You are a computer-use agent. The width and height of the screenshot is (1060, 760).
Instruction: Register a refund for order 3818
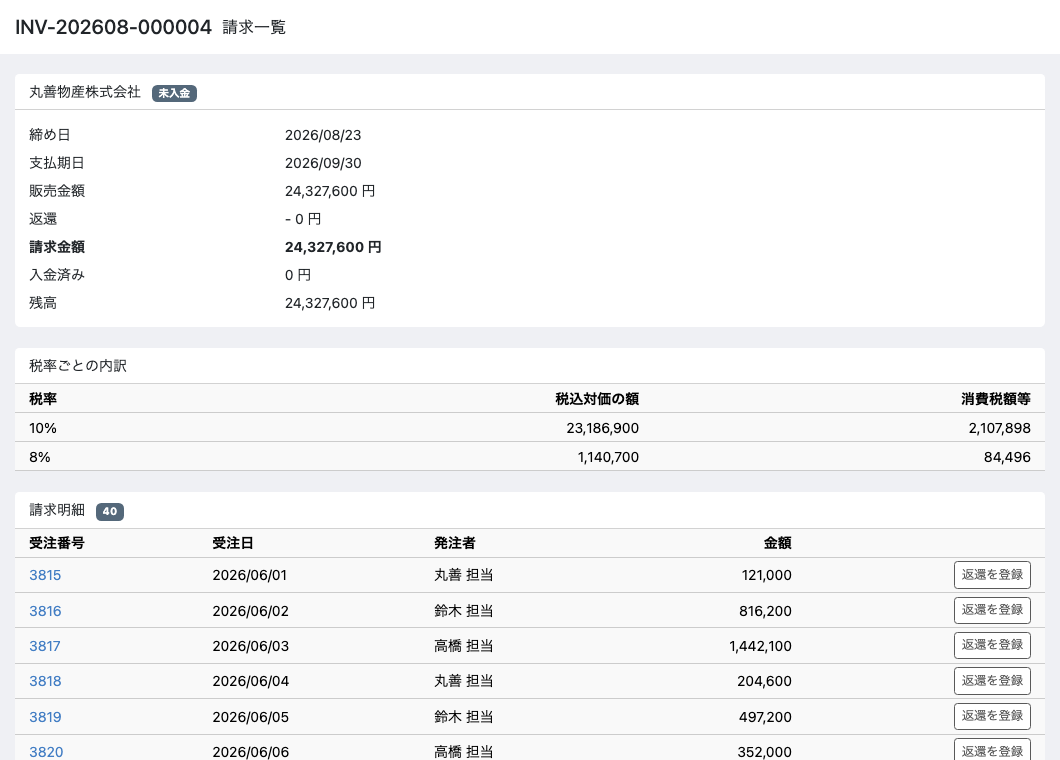pos(992,681)
